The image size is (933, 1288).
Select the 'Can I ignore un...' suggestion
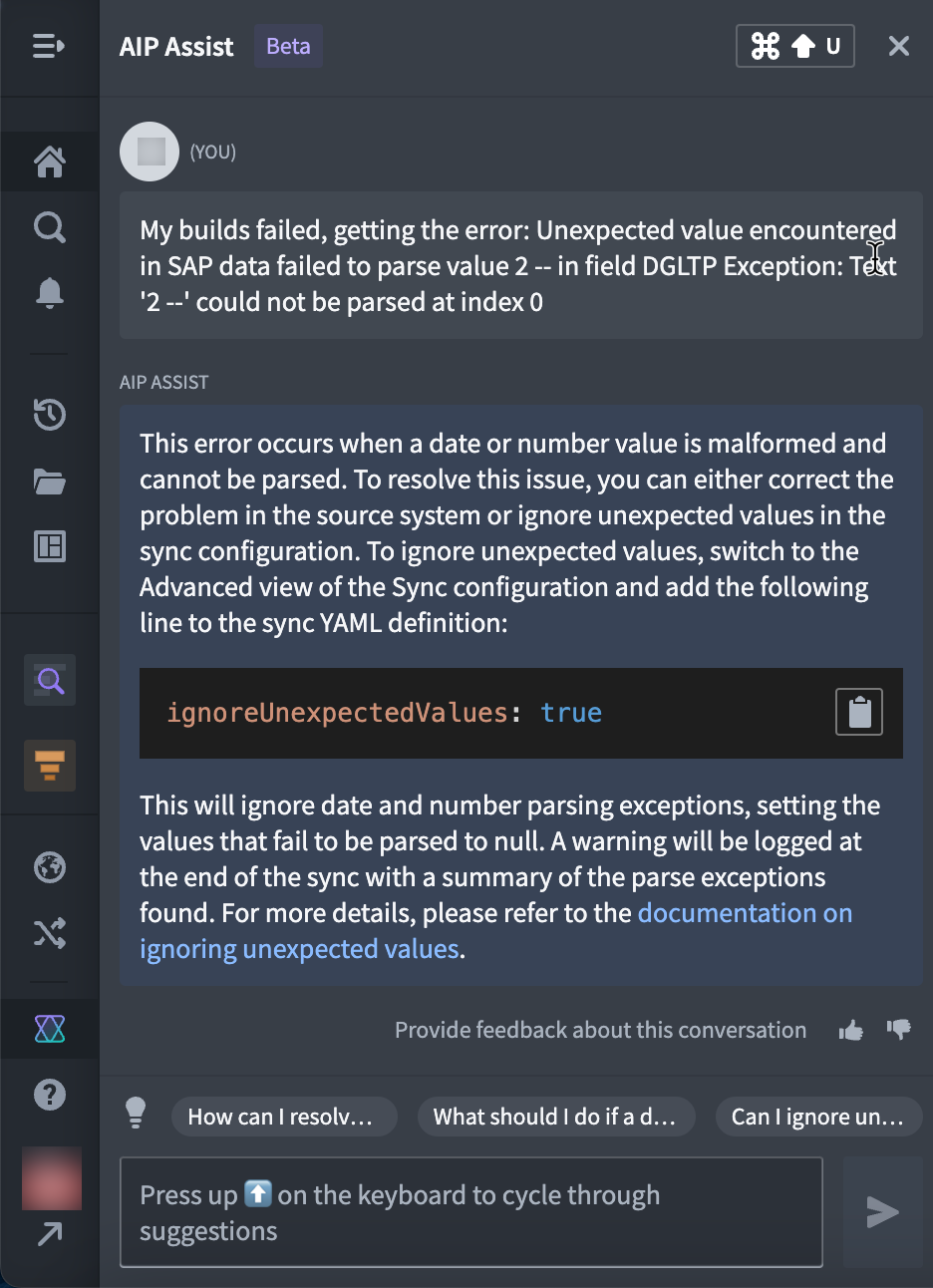pyautogui.click(x=819, y=1117)
